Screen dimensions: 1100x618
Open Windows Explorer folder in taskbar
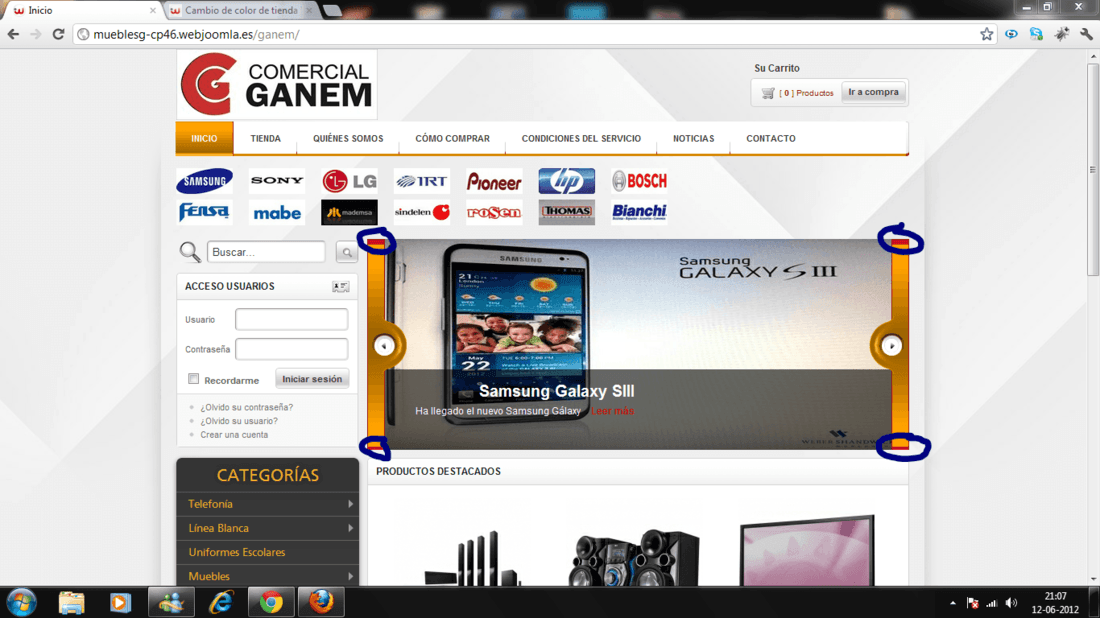tap(71, 602)
